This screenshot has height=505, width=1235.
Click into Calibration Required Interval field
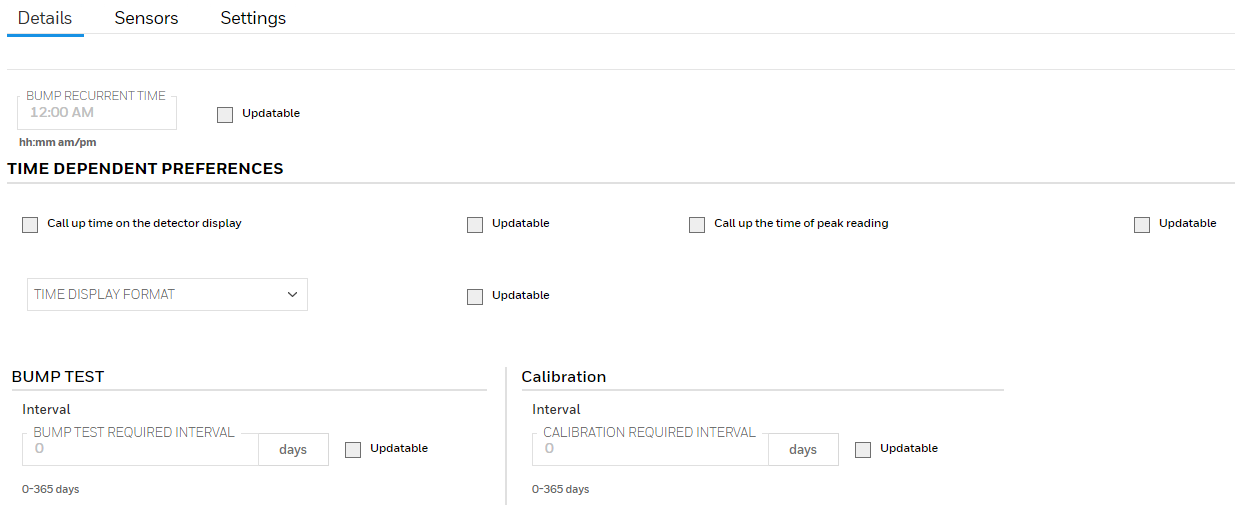click(x=650, y=449)
